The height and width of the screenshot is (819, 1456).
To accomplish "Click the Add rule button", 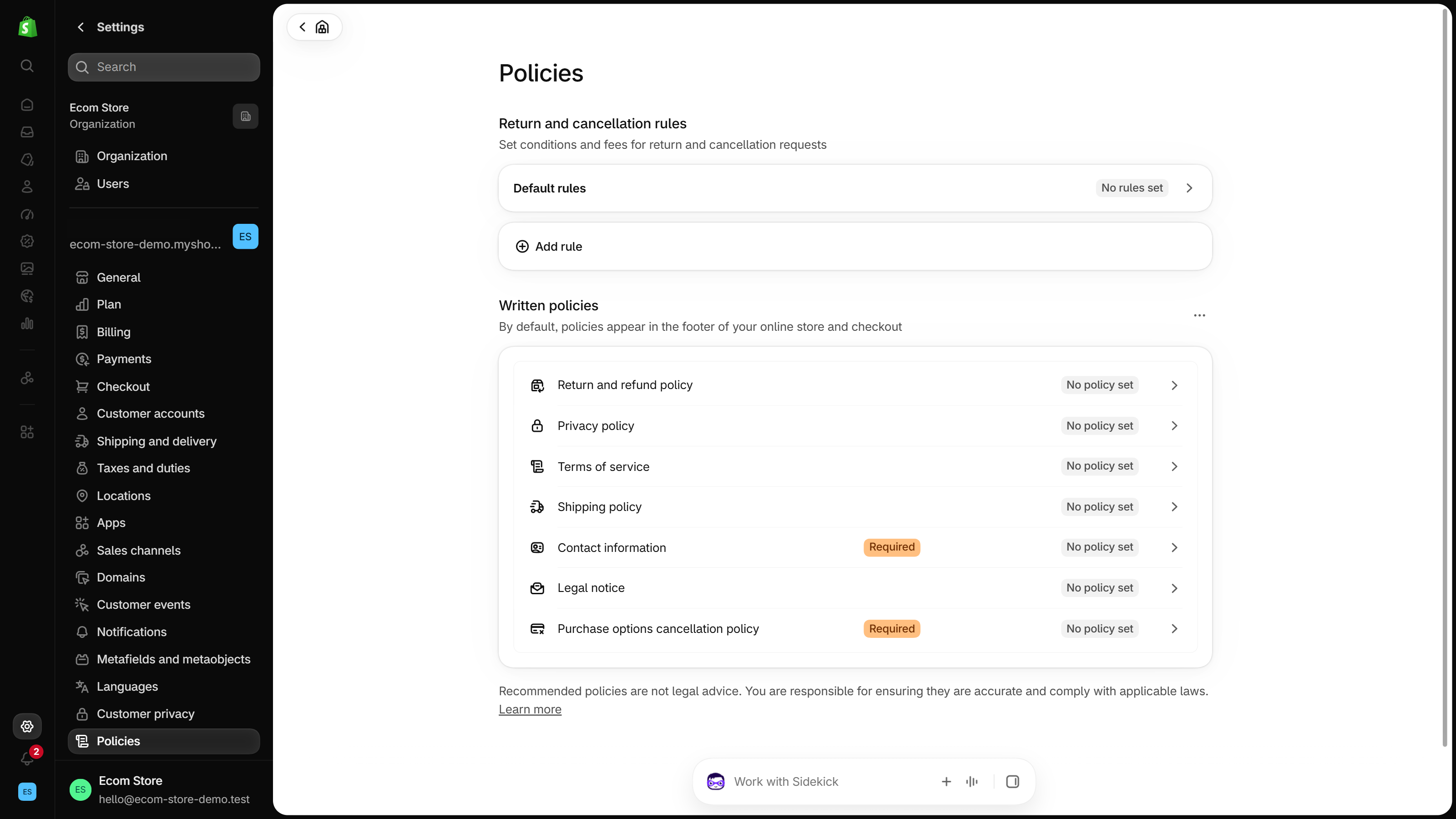I will (x=855, y=247).
